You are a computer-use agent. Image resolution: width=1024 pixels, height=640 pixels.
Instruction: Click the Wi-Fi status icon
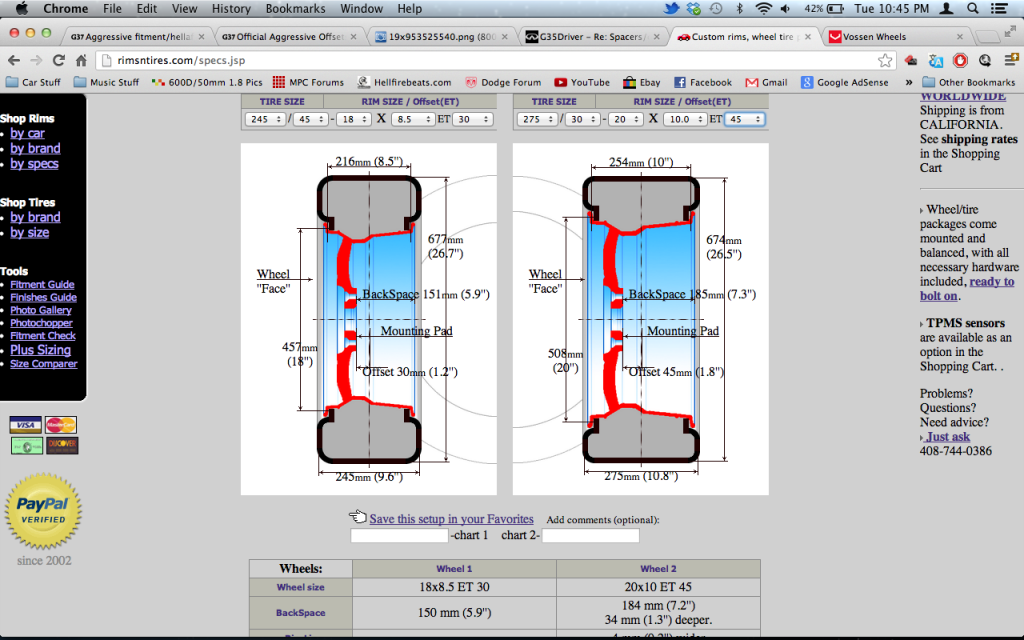[x=763, y=8]
